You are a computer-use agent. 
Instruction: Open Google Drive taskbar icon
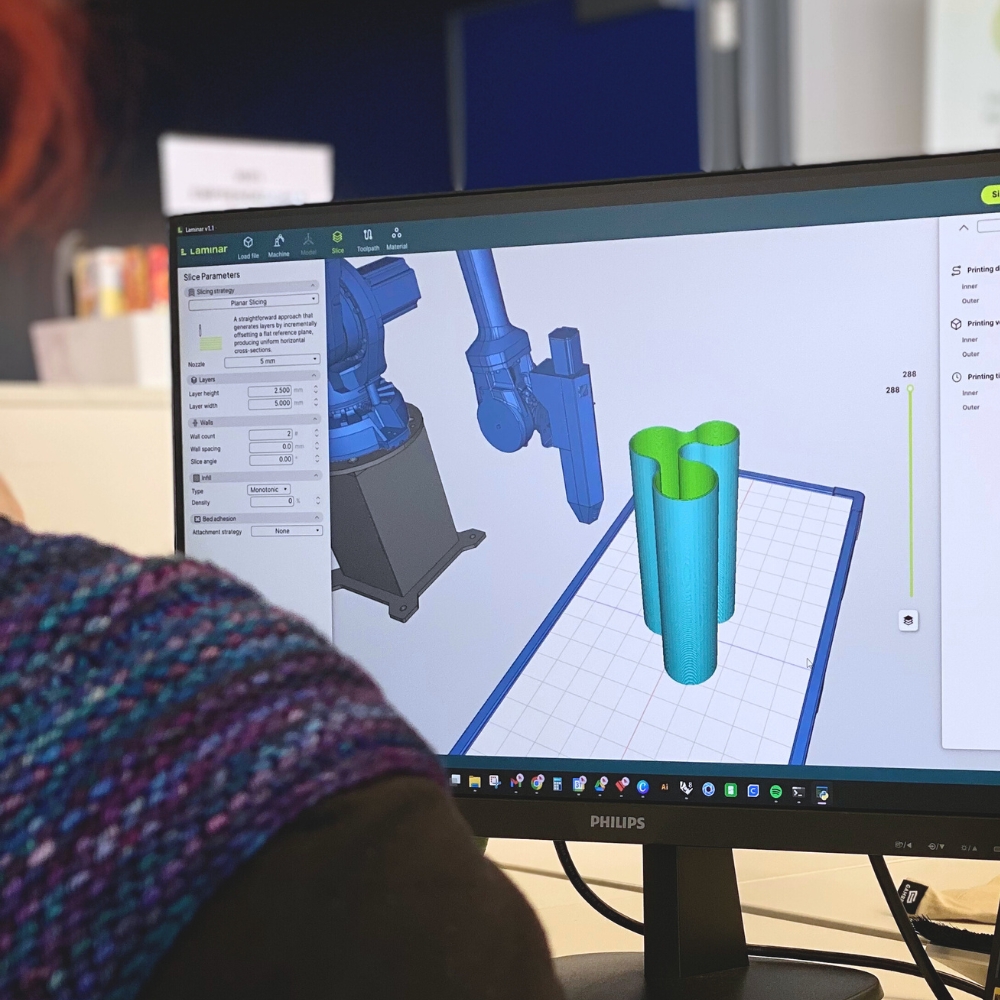click(x=600, y=785)
